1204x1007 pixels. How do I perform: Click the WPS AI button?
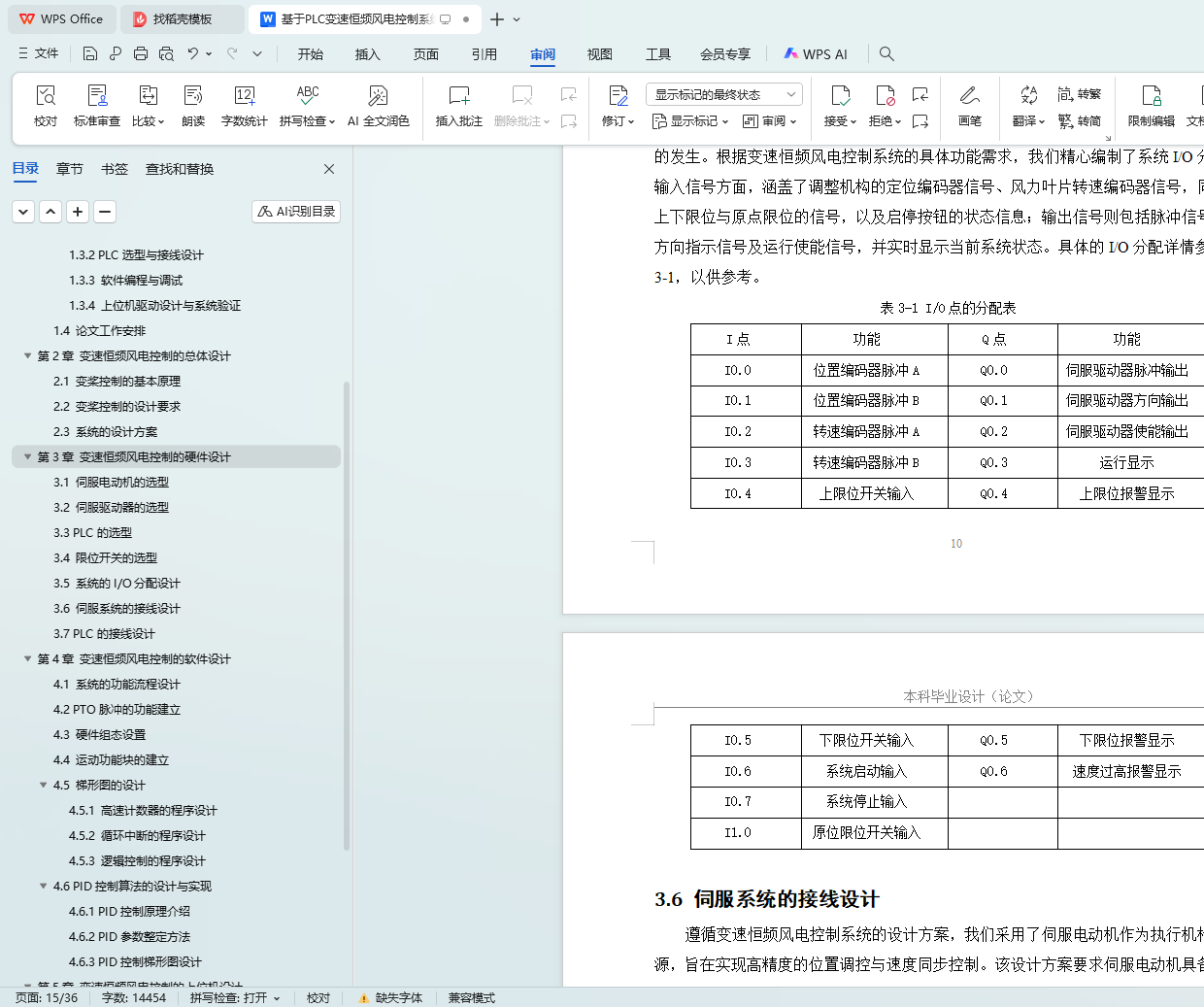tap(816, 54)
